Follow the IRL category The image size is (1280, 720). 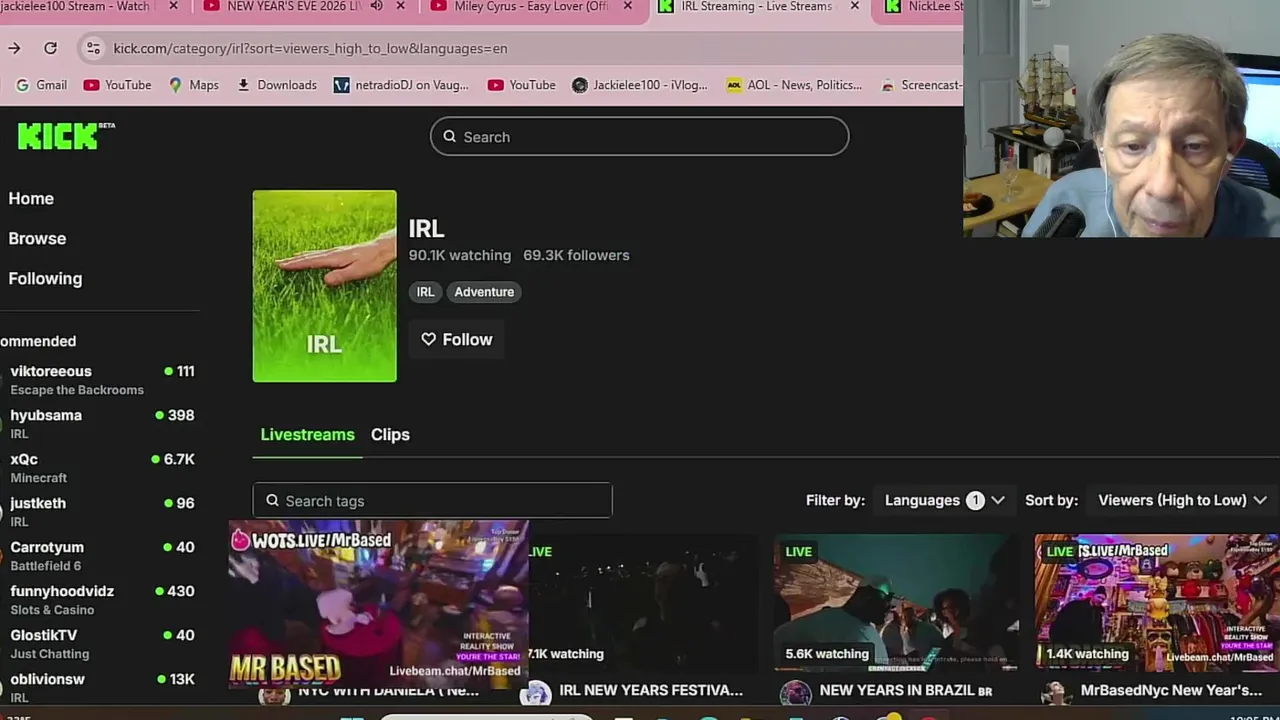coord(457,340)
